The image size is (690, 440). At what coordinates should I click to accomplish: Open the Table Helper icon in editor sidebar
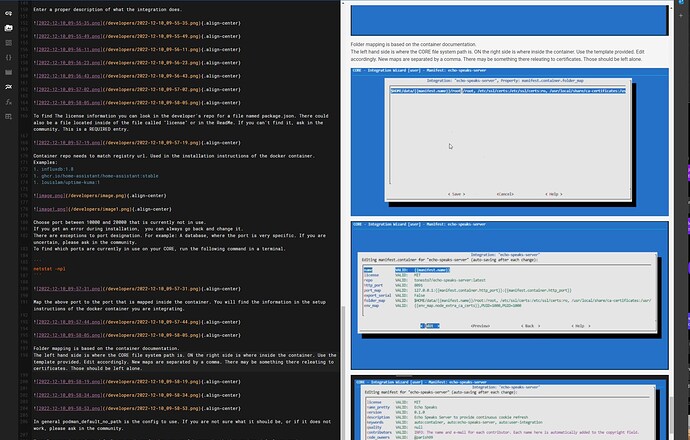(x=8, y=117)
